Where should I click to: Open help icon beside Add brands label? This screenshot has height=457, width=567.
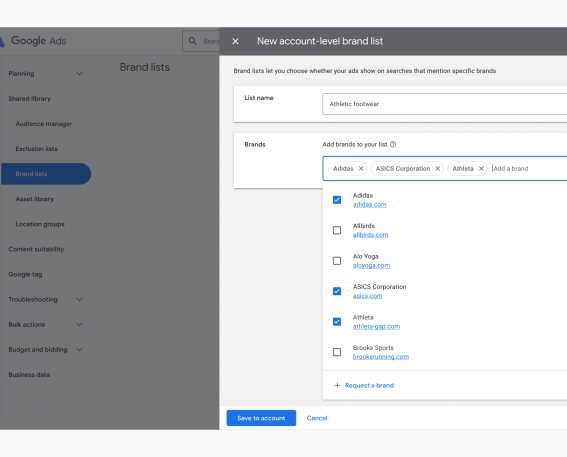(x=393, y=144)
